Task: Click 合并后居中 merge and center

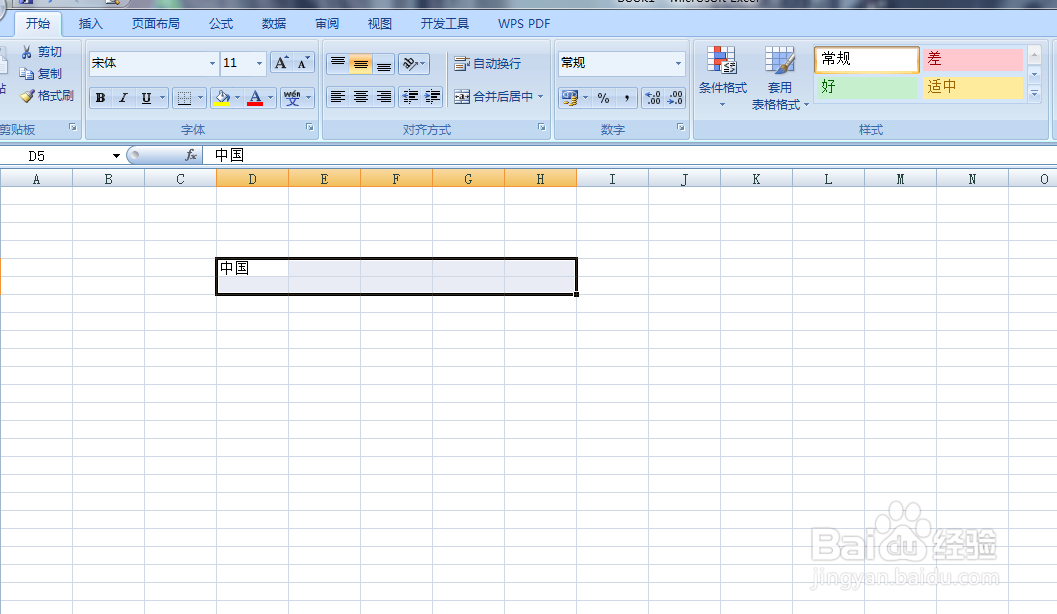Action: pyautogui.click(x=493, y=97)
